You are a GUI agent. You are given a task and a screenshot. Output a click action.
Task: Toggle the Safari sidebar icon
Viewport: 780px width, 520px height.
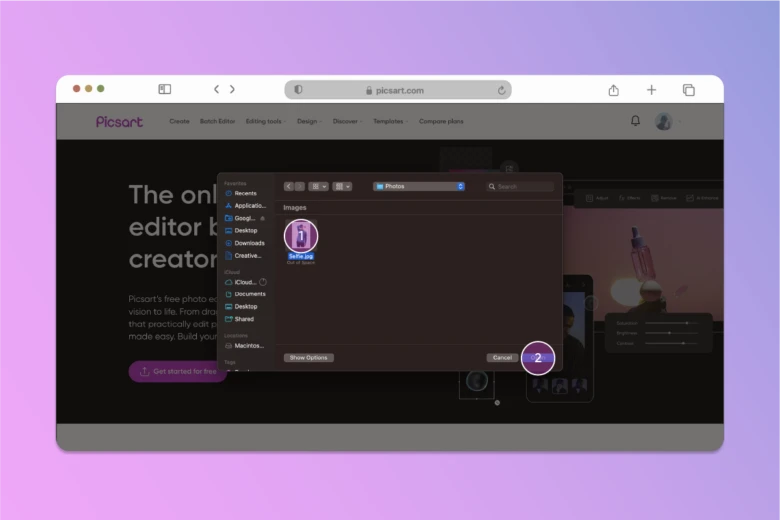click(165, 89)
